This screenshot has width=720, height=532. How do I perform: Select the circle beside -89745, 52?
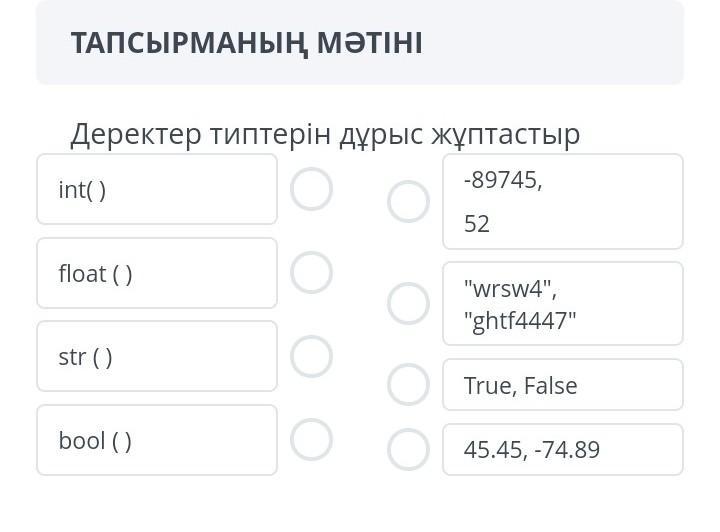point(408,201)
